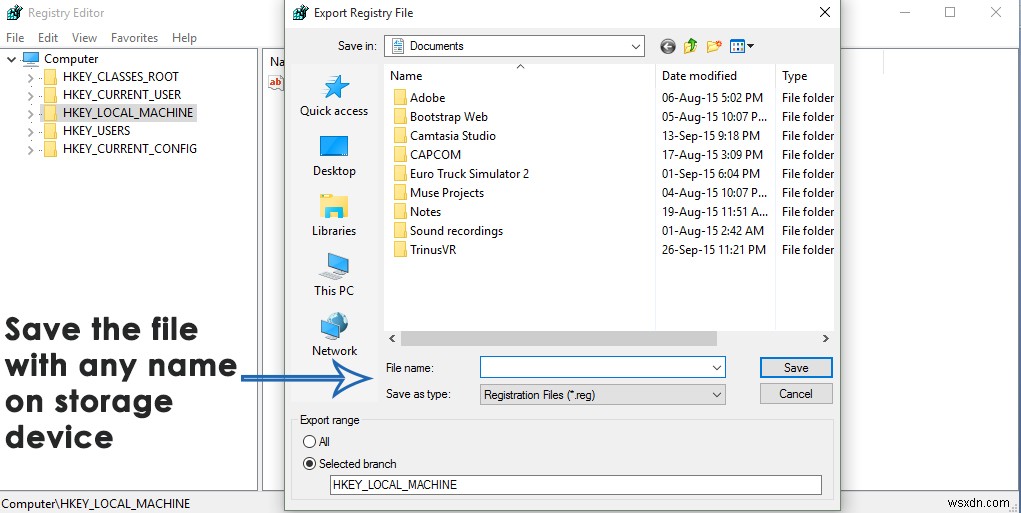The image size is (1021, 513).
Task: Click Registry Editor title bar icon
Action: coord(14,13)
